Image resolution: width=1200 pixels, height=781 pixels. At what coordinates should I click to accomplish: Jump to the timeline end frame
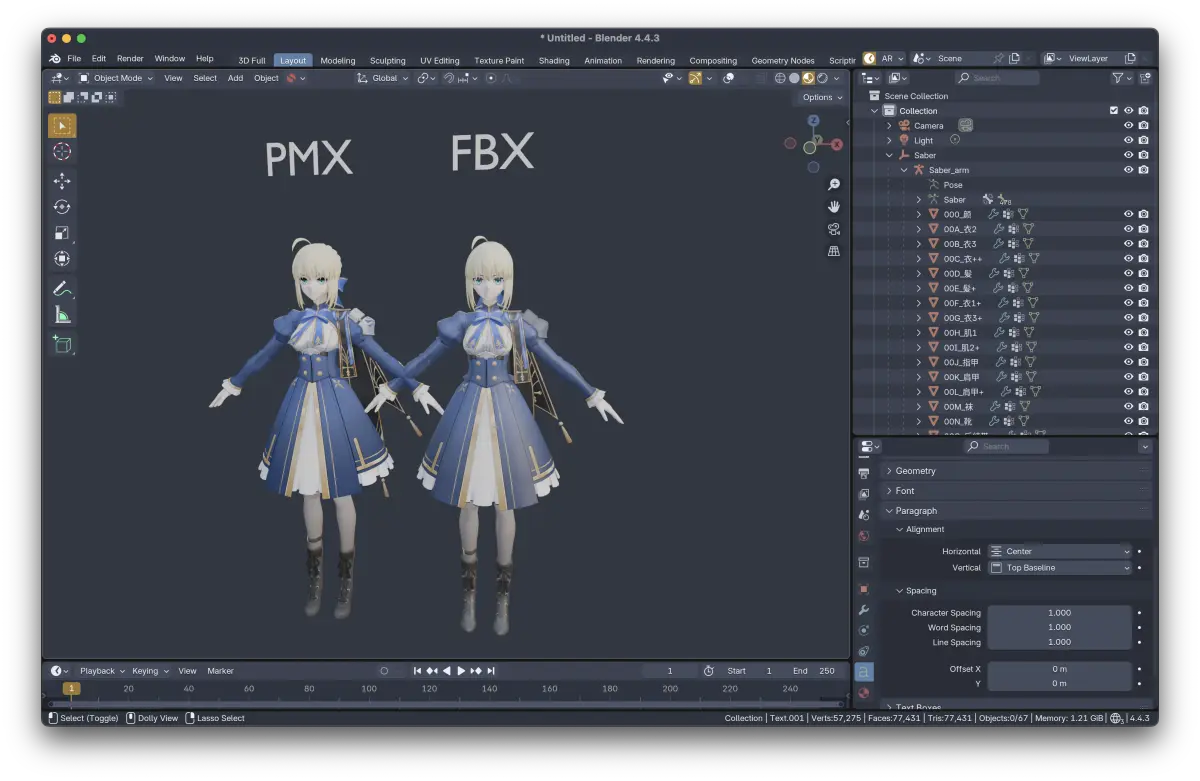pos(491,671)
